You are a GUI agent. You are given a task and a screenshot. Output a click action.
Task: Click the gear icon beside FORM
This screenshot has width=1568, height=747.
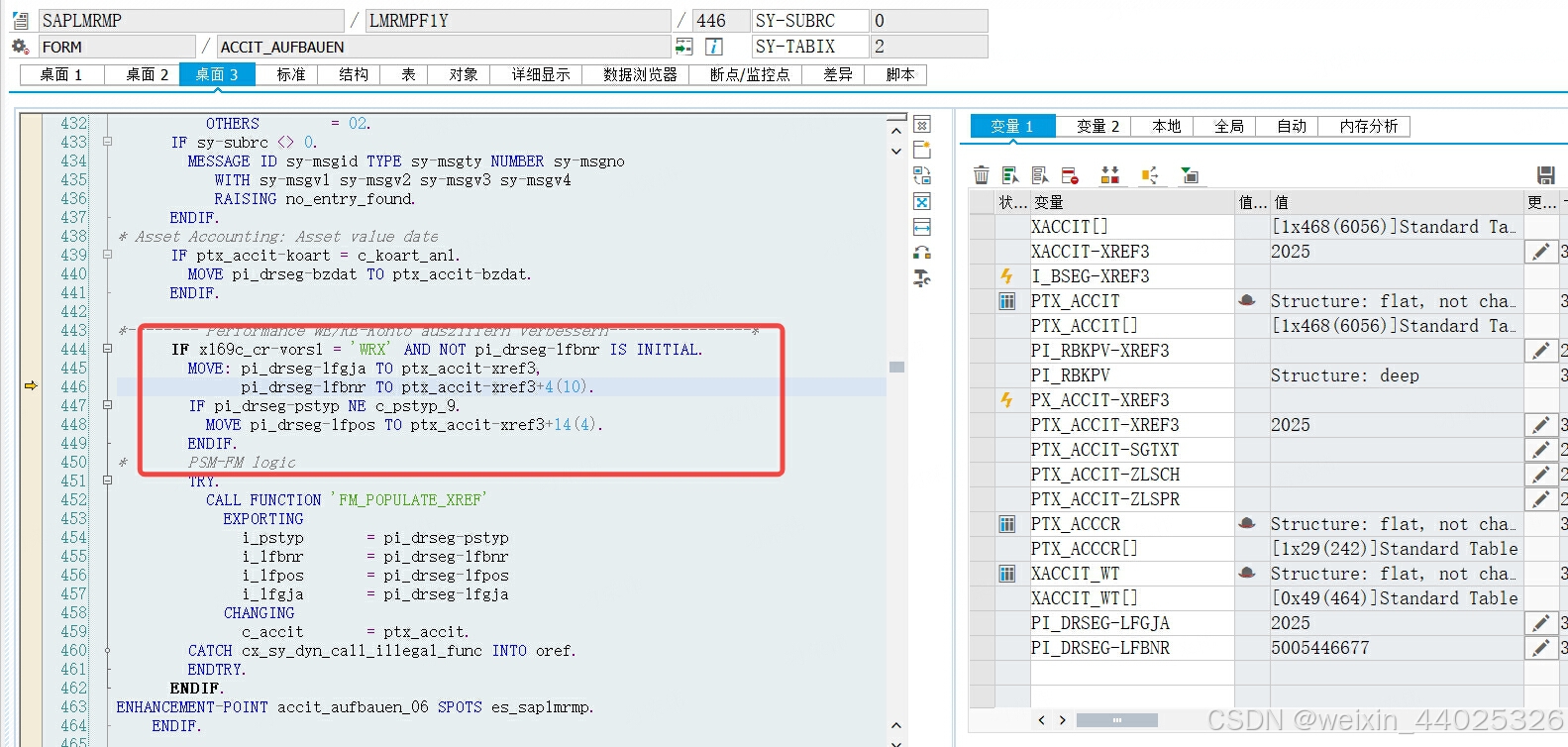(20, 47)
